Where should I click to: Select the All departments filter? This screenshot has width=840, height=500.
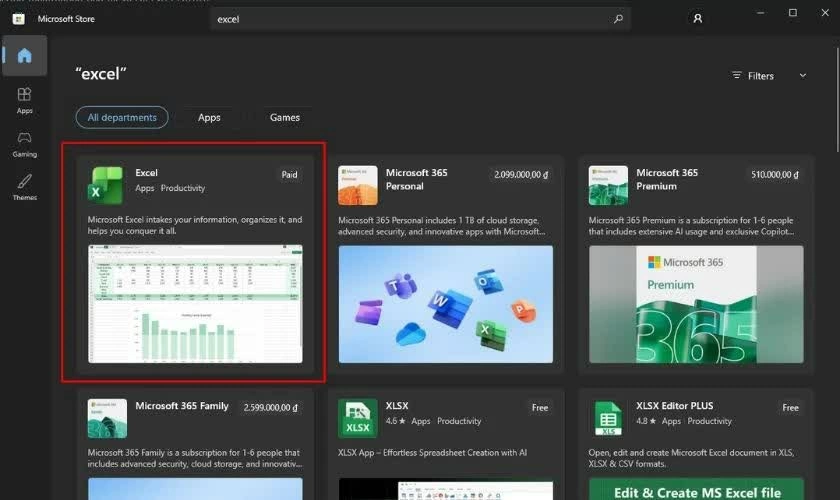coord(122,117)
